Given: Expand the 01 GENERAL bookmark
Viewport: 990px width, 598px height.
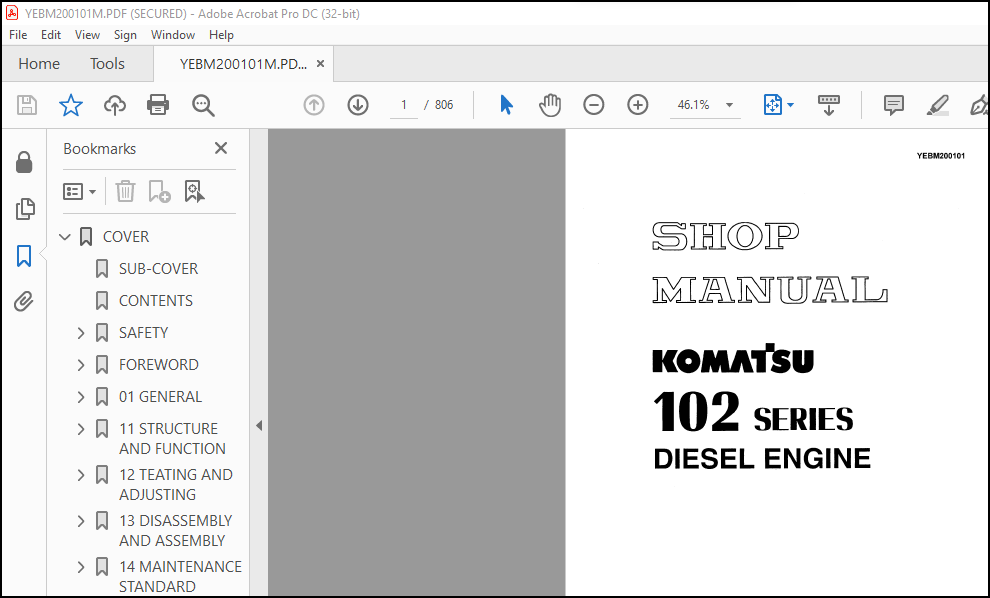Looking at the screenshot, I should click(x=81, y=397).
